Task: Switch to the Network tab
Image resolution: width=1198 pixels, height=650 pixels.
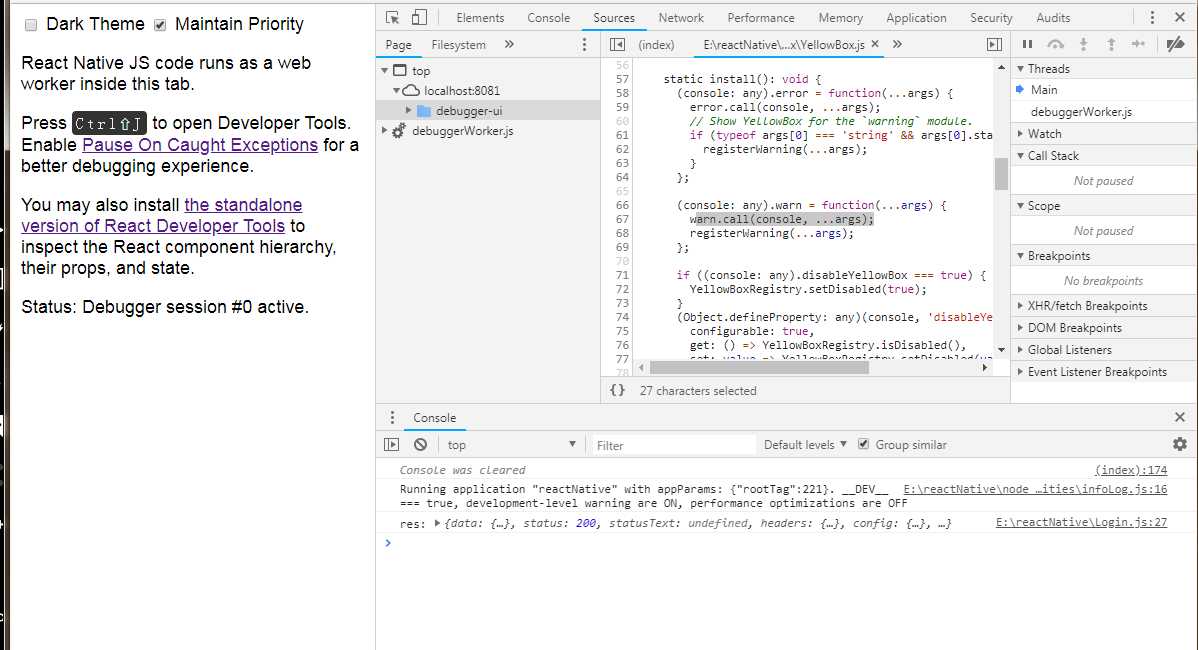Action: click(681, 18)
